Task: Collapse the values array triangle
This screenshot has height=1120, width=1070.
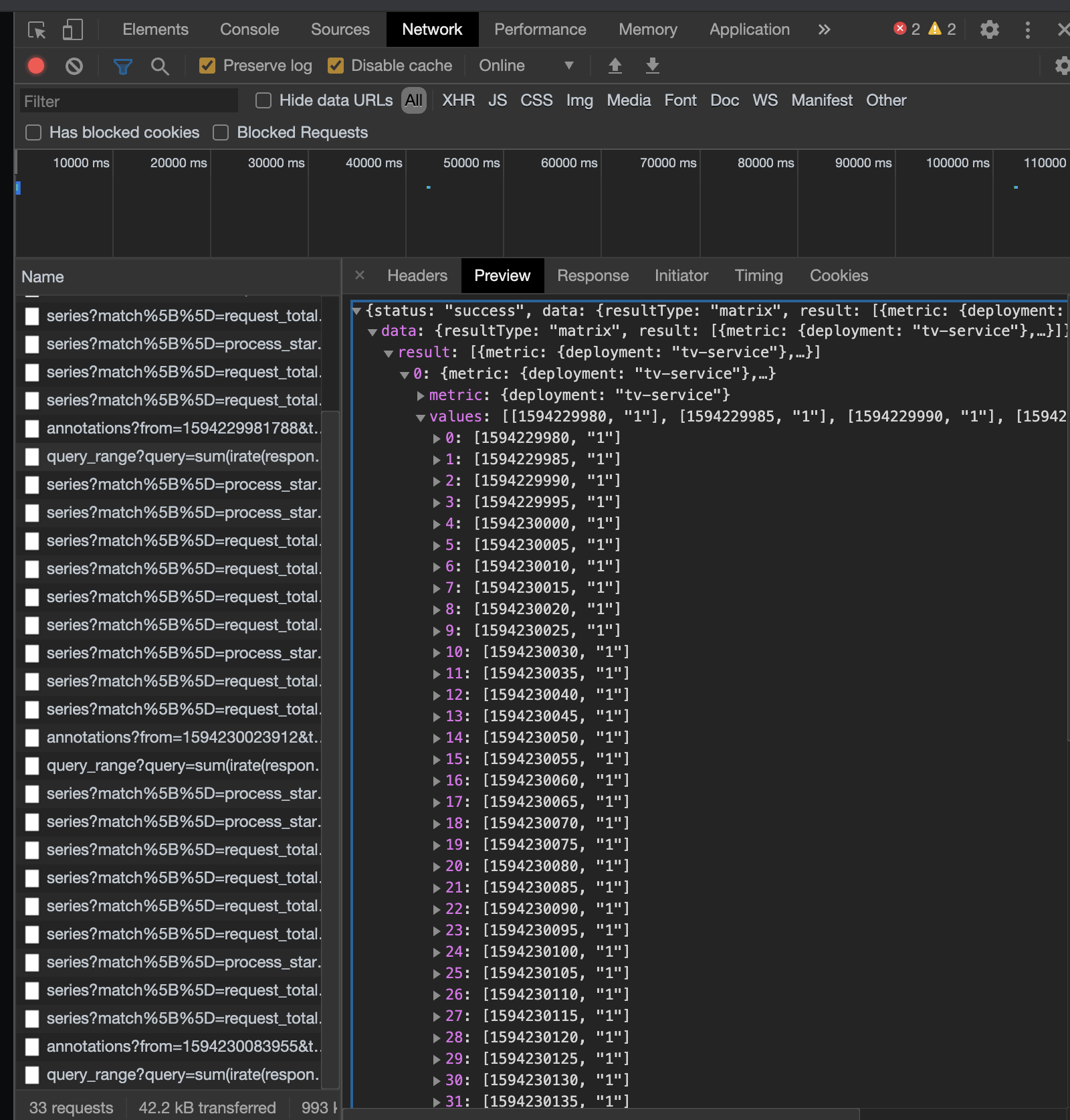Action: click(x=421, y=417)
